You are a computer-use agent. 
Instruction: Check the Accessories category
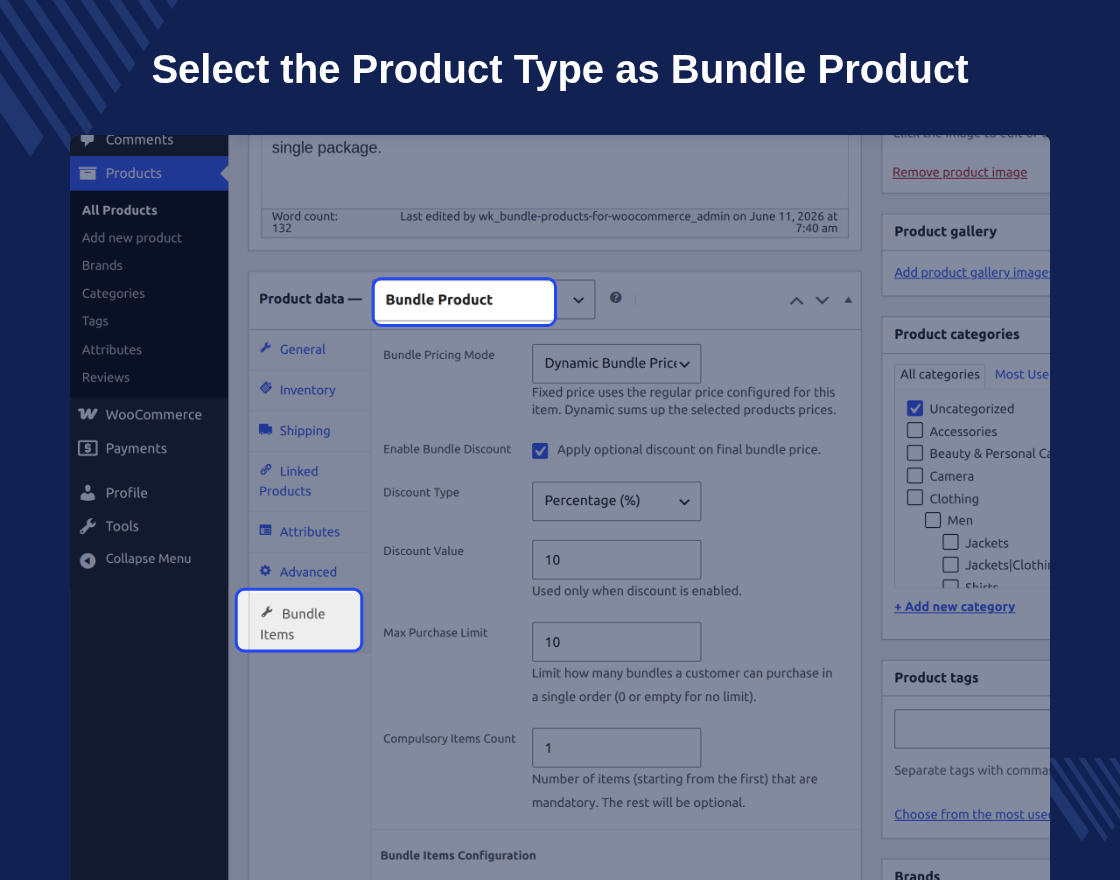[x=915, y=430]
